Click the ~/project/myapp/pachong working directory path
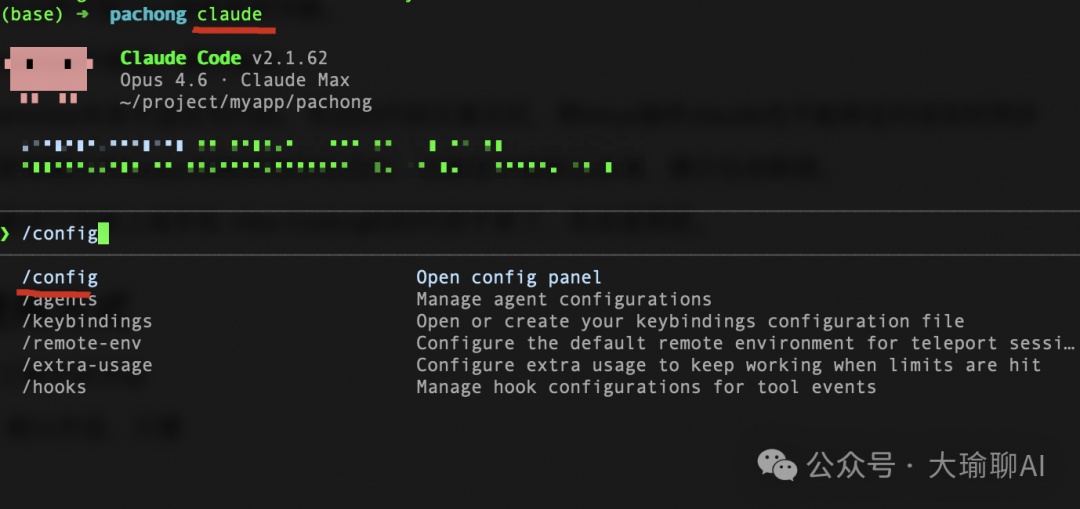The width and height of the screenshot is (1080, 509). (245, 102)
